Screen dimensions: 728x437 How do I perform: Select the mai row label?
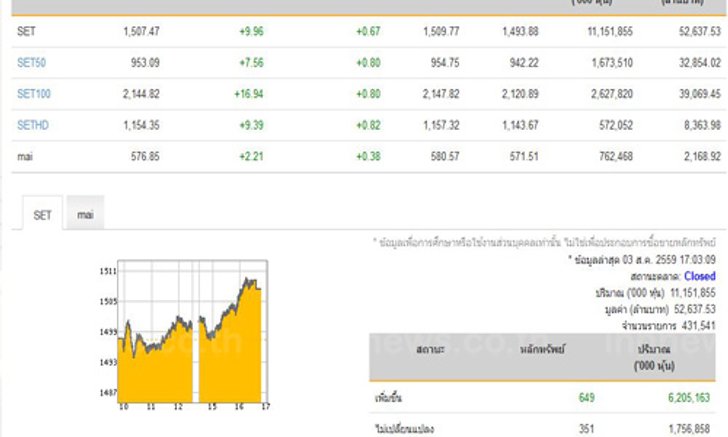[25, 157]
